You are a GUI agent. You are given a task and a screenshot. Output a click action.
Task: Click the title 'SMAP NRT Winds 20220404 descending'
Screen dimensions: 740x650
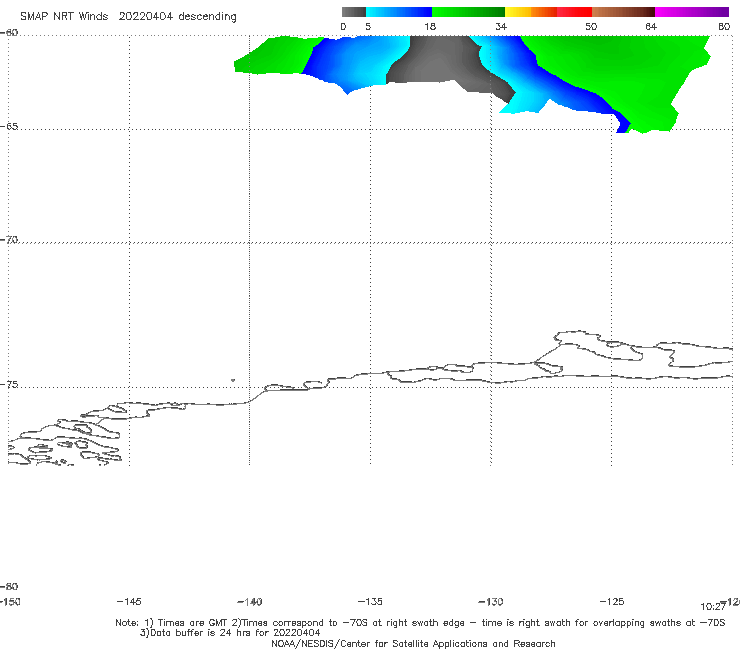coord(128,17)
